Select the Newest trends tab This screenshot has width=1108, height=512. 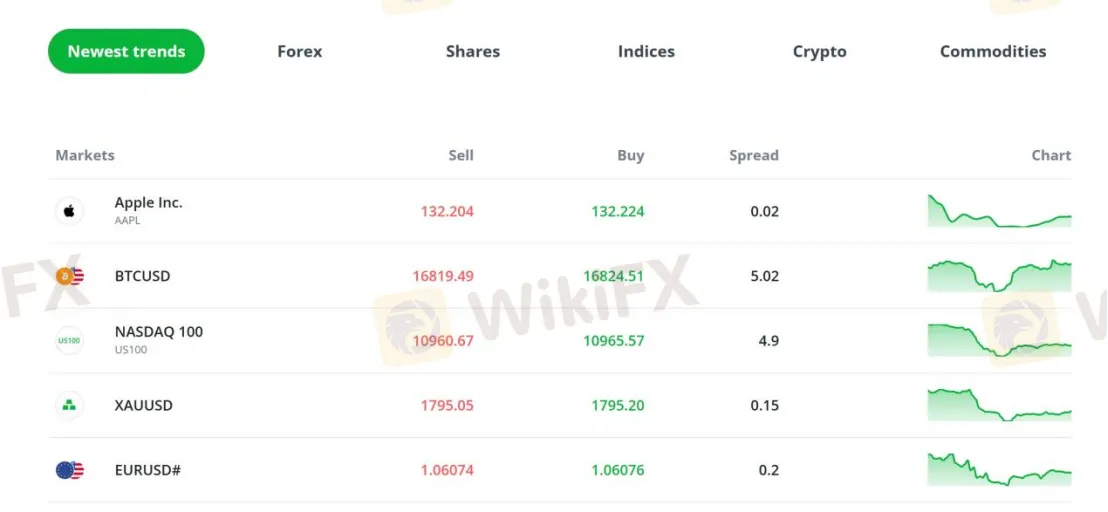coord(126,51)
